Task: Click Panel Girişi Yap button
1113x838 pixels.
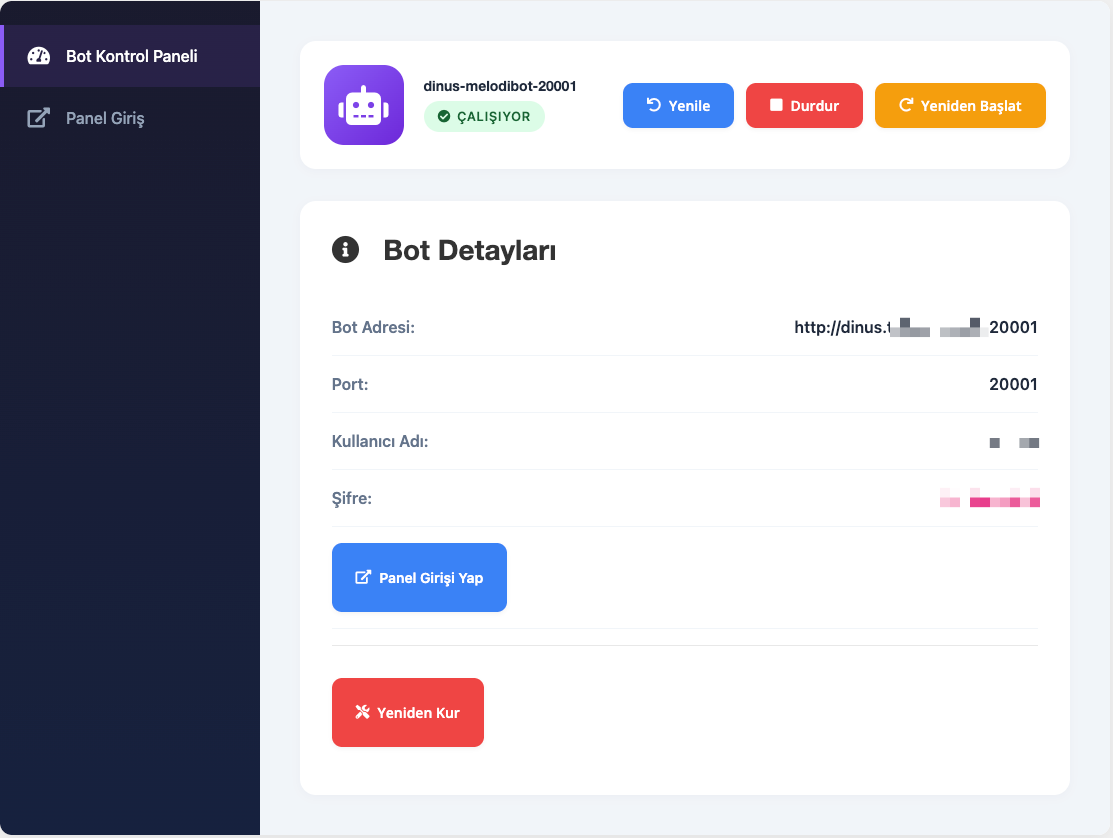Action: pos(419,578)
